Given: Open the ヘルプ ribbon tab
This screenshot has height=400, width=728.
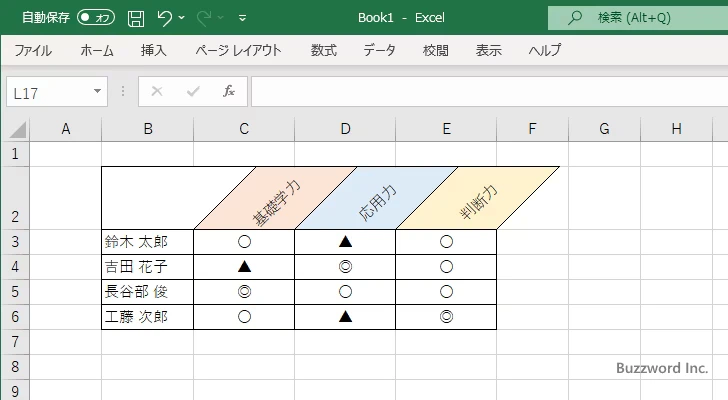Looking at the screenshot, I should [545, 50].
